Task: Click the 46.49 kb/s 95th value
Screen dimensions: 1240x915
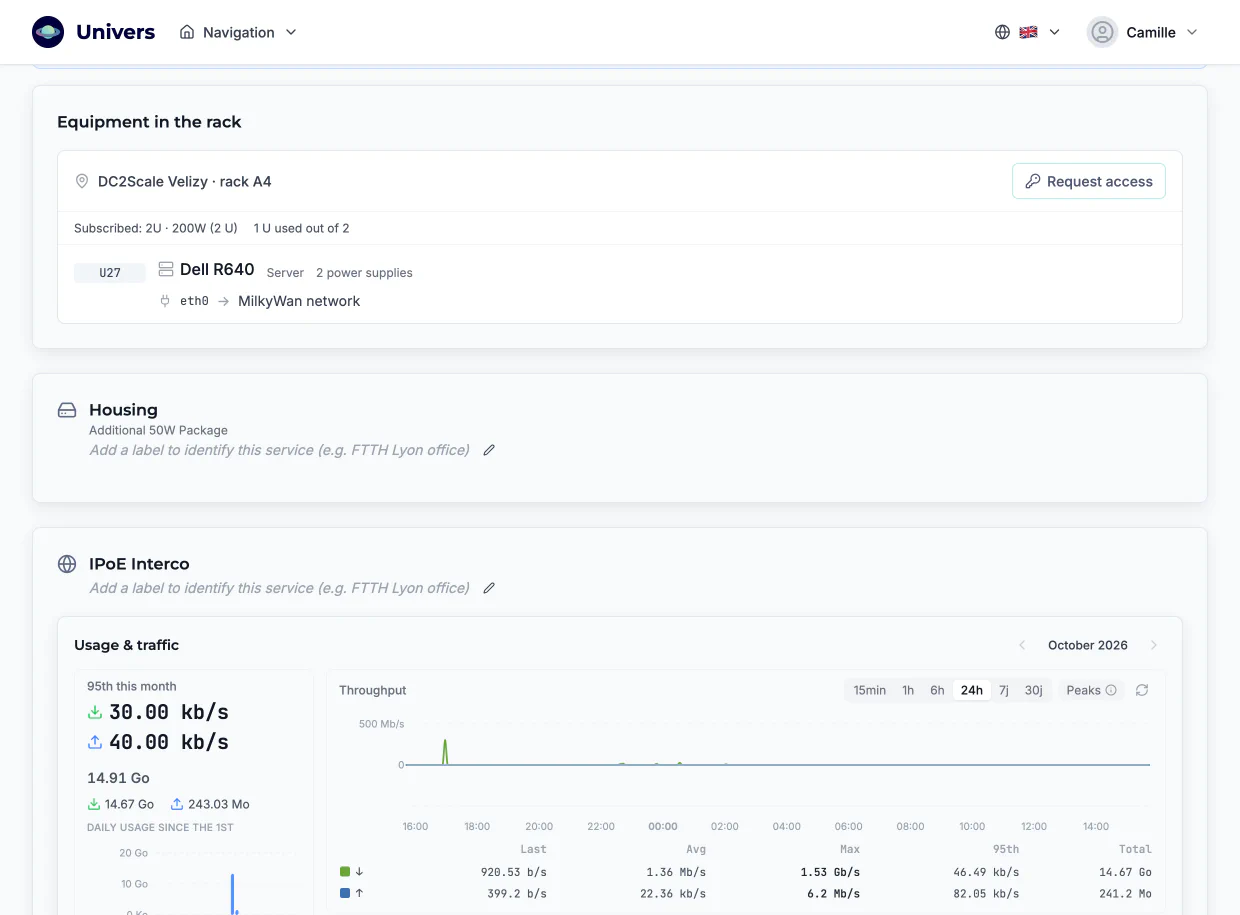Action: point(986,872)
